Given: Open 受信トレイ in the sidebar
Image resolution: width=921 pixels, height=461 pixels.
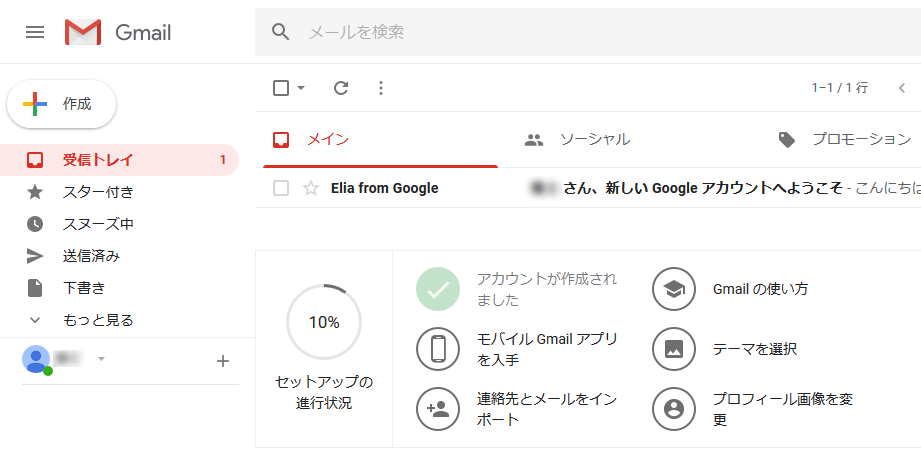Looking at the screenshot, I should [x=119, y=160].
